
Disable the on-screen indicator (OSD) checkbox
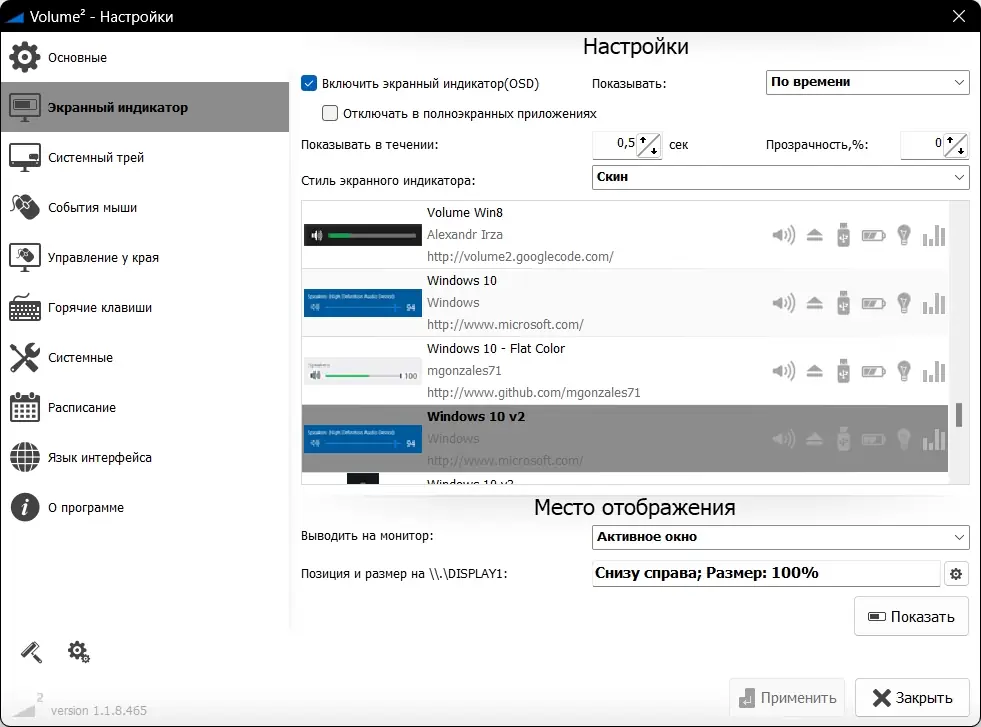[x=309, y=84]
